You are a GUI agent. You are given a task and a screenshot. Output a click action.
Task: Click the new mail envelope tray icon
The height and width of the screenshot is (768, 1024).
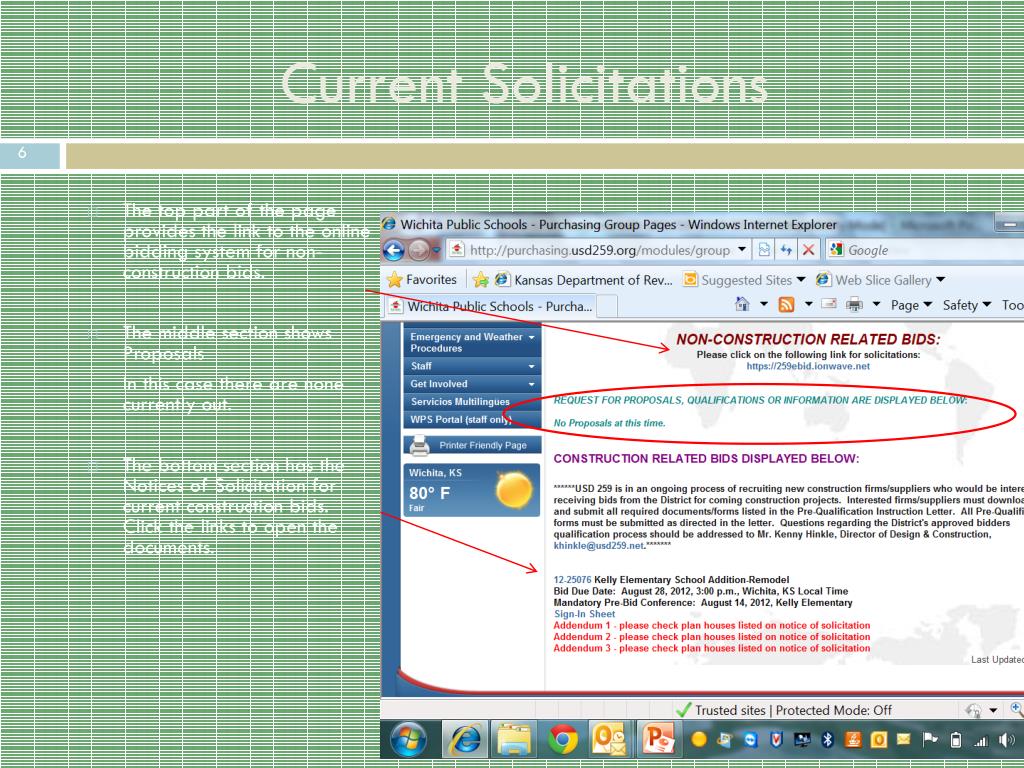click(904, 739)
